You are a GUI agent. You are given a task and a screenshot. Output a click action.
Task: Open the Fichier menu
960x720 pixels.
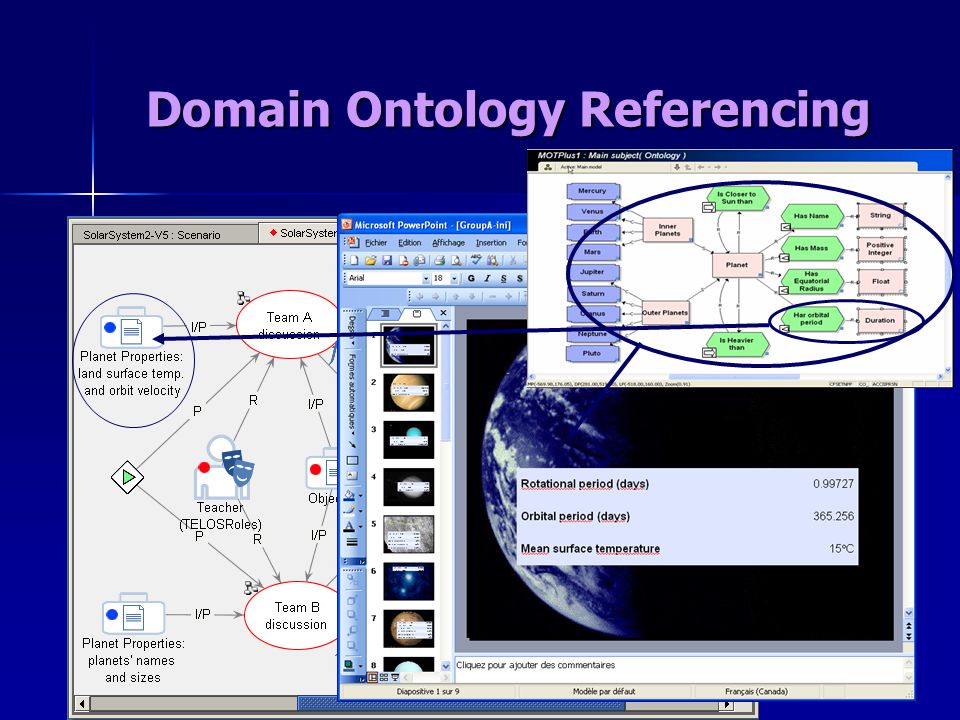[x=376, y=243]
